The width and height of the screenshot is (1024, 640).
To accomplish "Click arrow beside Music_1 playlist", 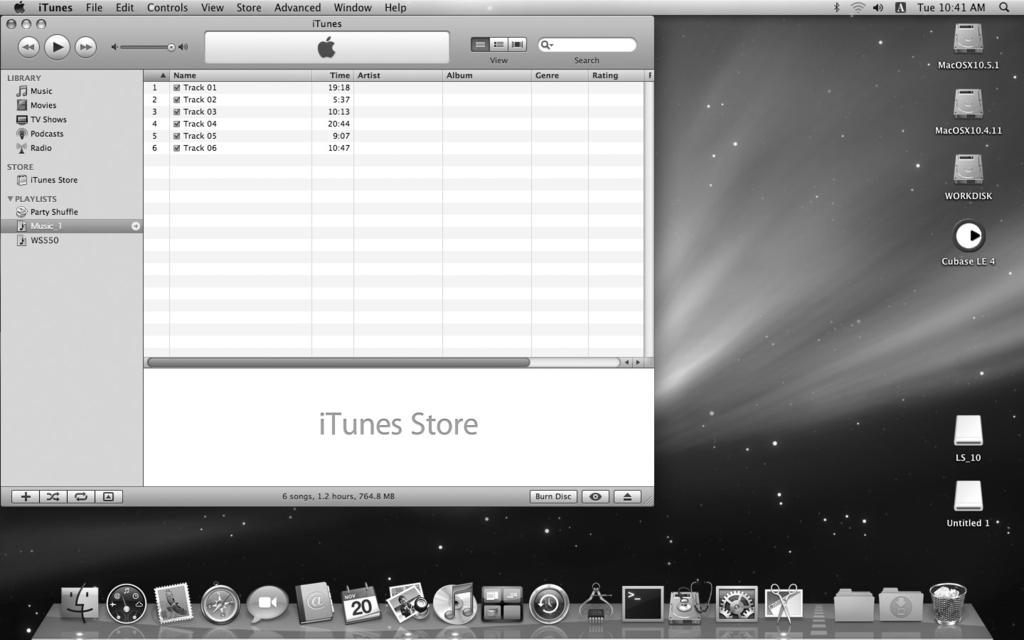I will [136, 227].
